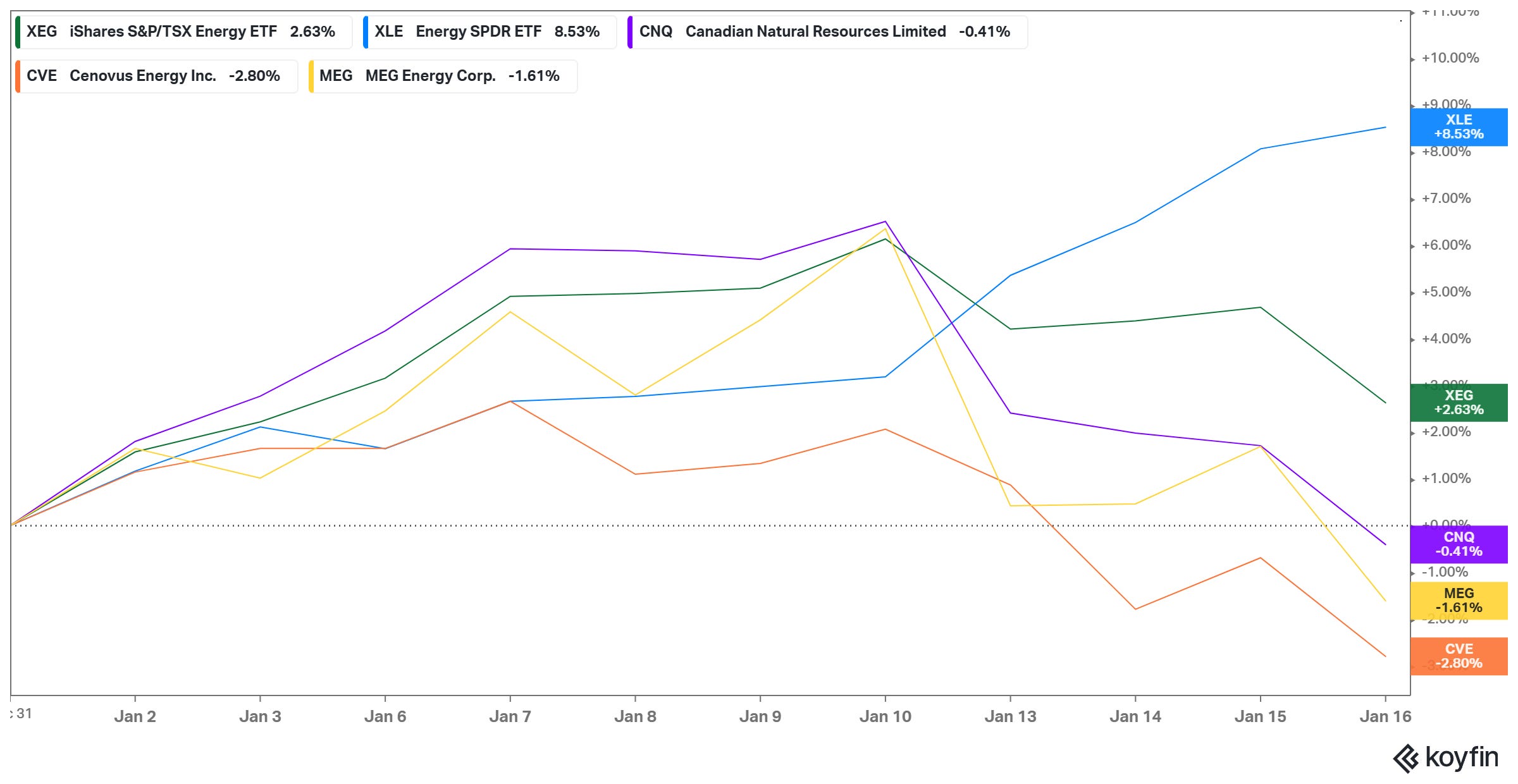1518x784 pixels.
Task: Click the green color bar beside XEG
Action: (x=18, y=32)
